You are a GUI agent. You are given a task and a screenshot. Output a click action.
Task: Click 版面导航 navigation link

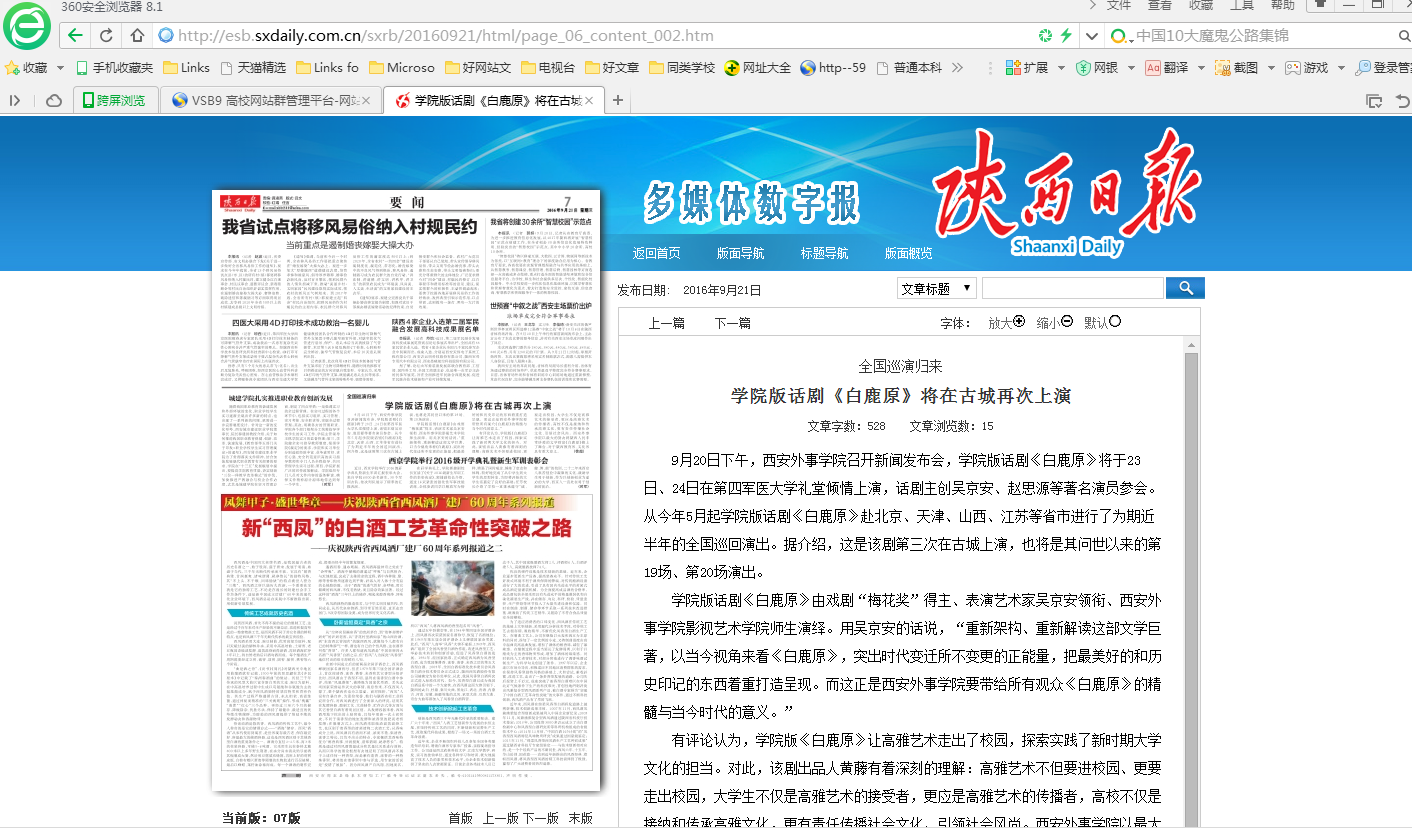coord(741,253)
